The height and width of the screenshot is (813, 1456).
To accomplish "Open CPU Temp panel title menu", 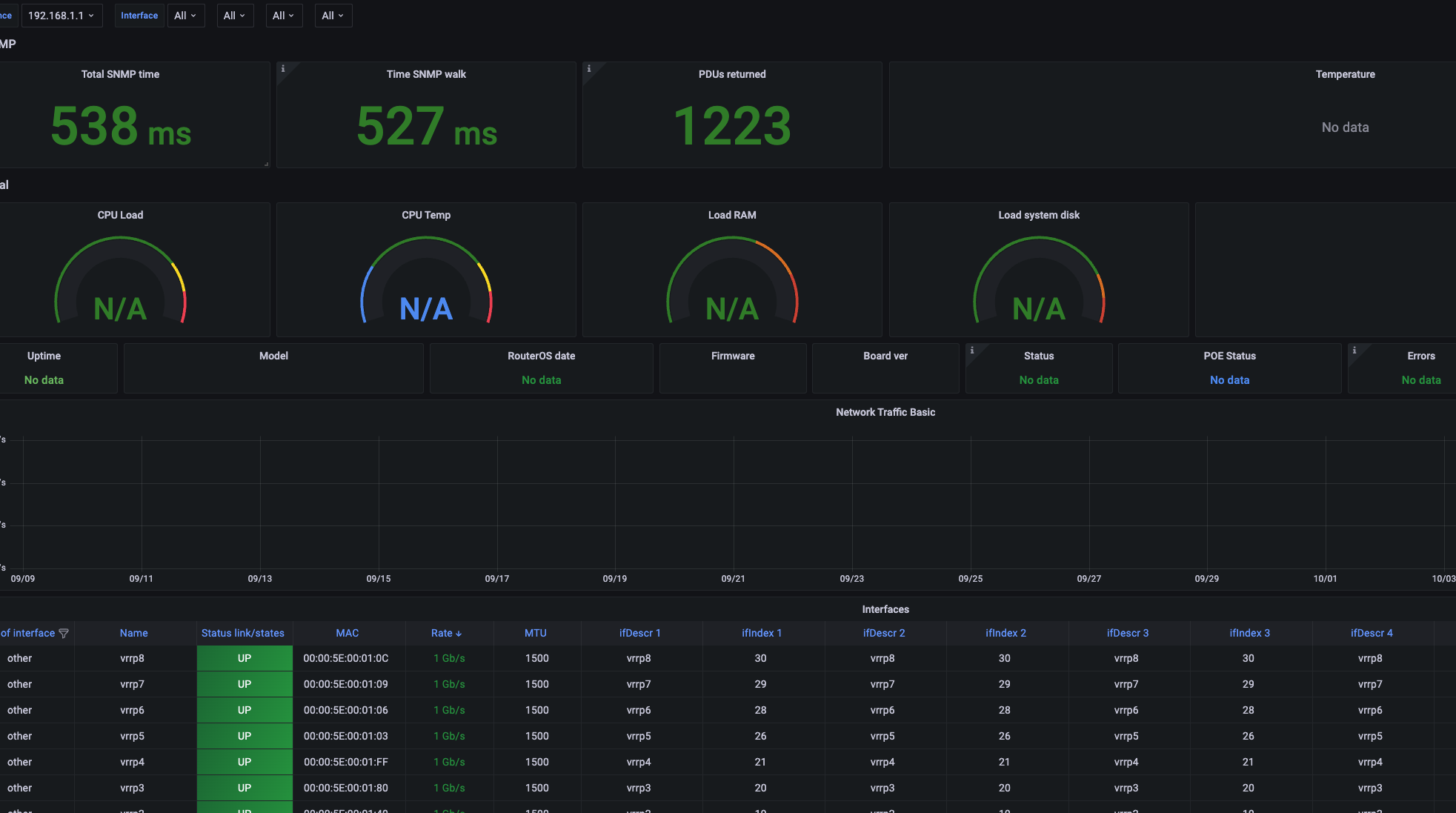I will [x=426, y=215].
